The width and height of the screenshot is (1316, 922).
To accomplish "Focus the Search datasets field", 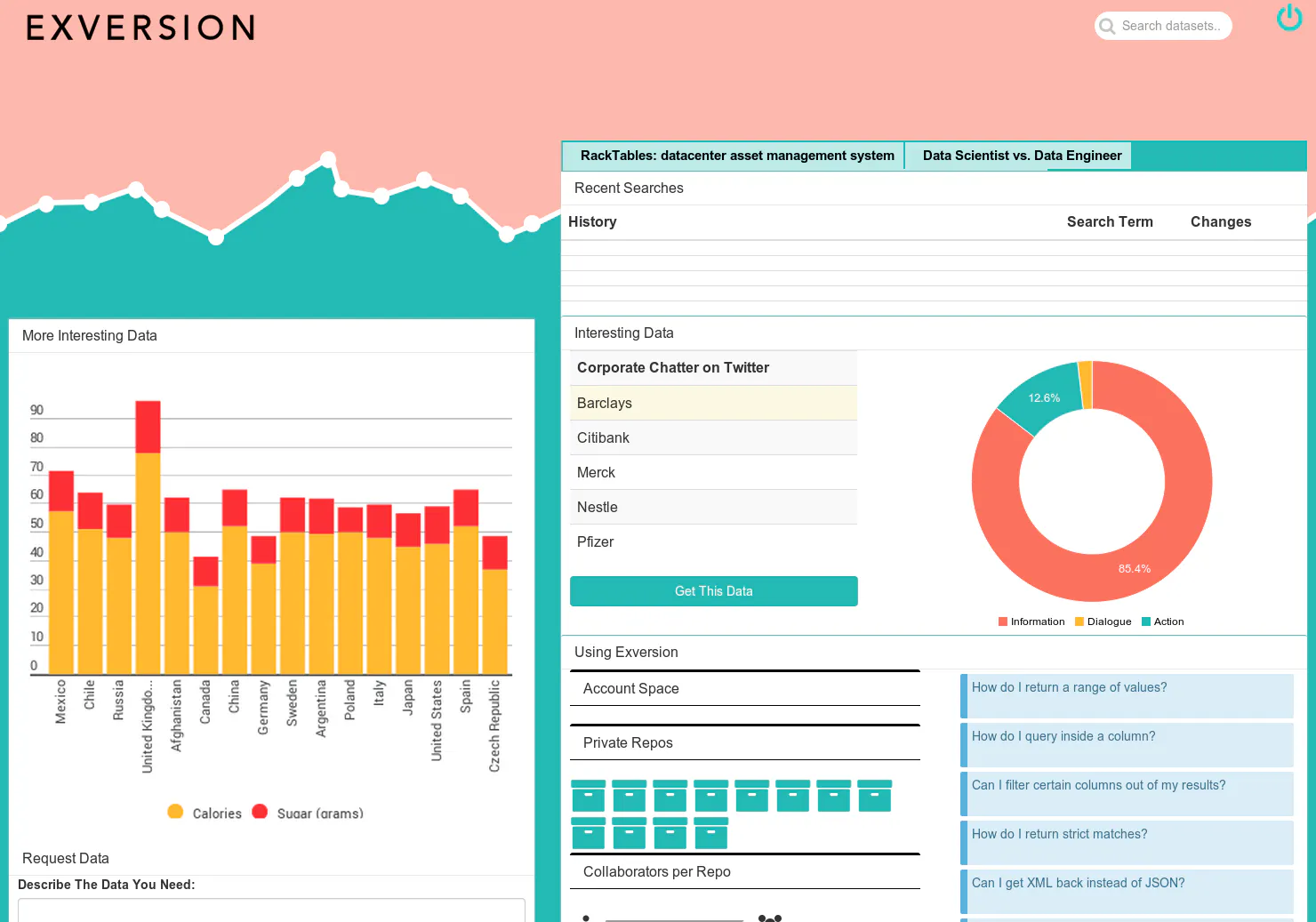I will coord(1163,26).
